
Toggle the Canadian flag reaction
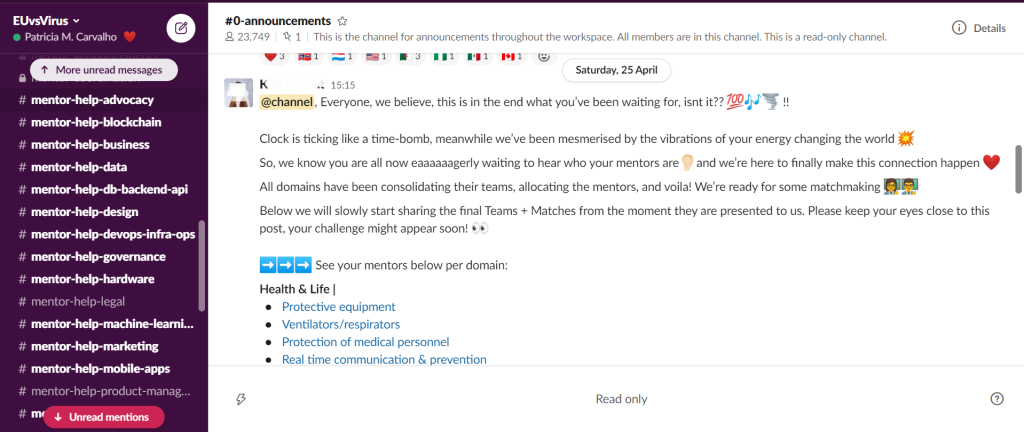[x=511, y=56]
